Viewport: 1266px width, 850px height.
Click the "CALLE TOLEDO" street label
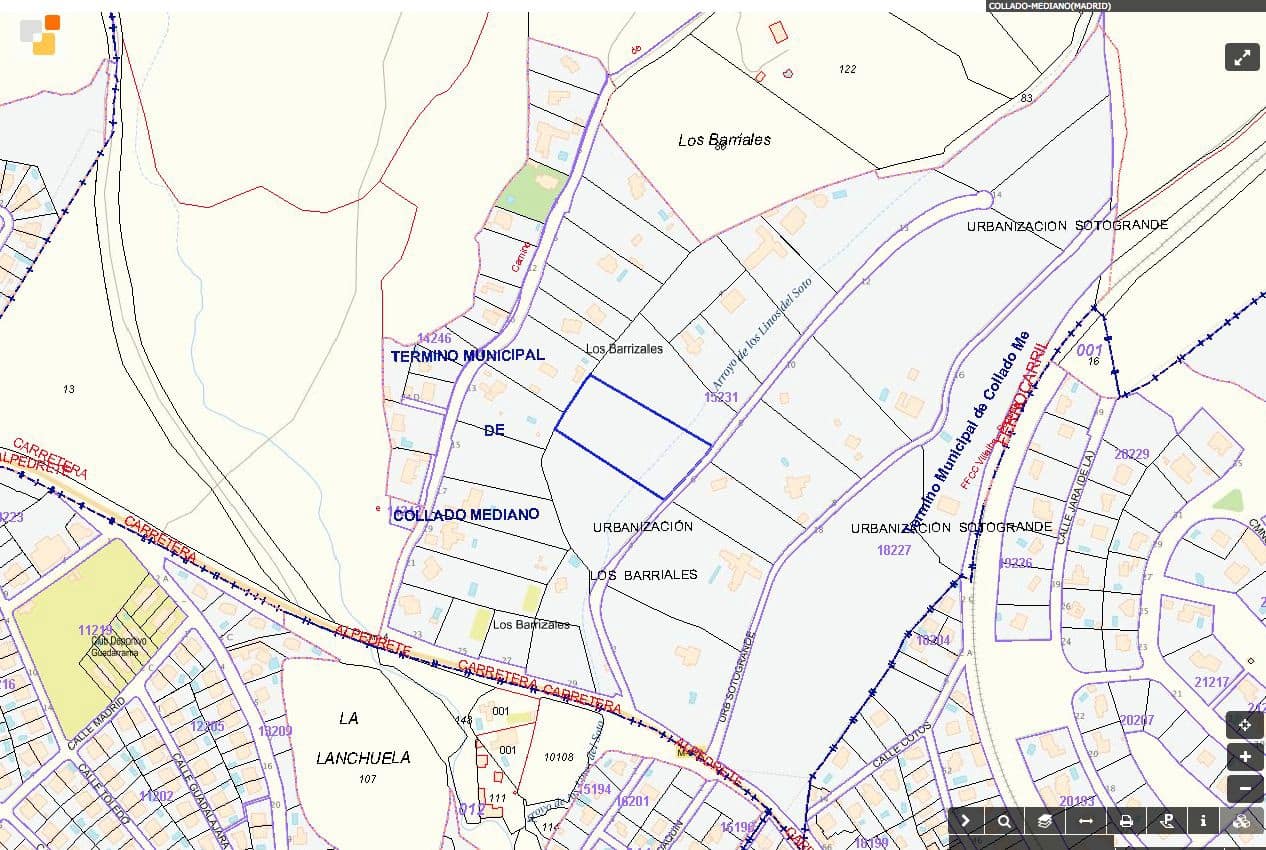(x=105, y=794)
